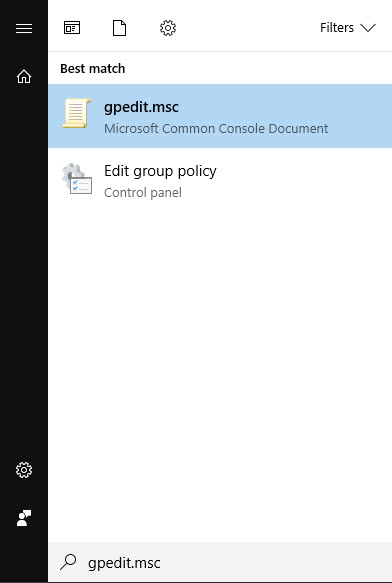
Task: Click the Edit group policy title text
Action: (x=160, y=171)
